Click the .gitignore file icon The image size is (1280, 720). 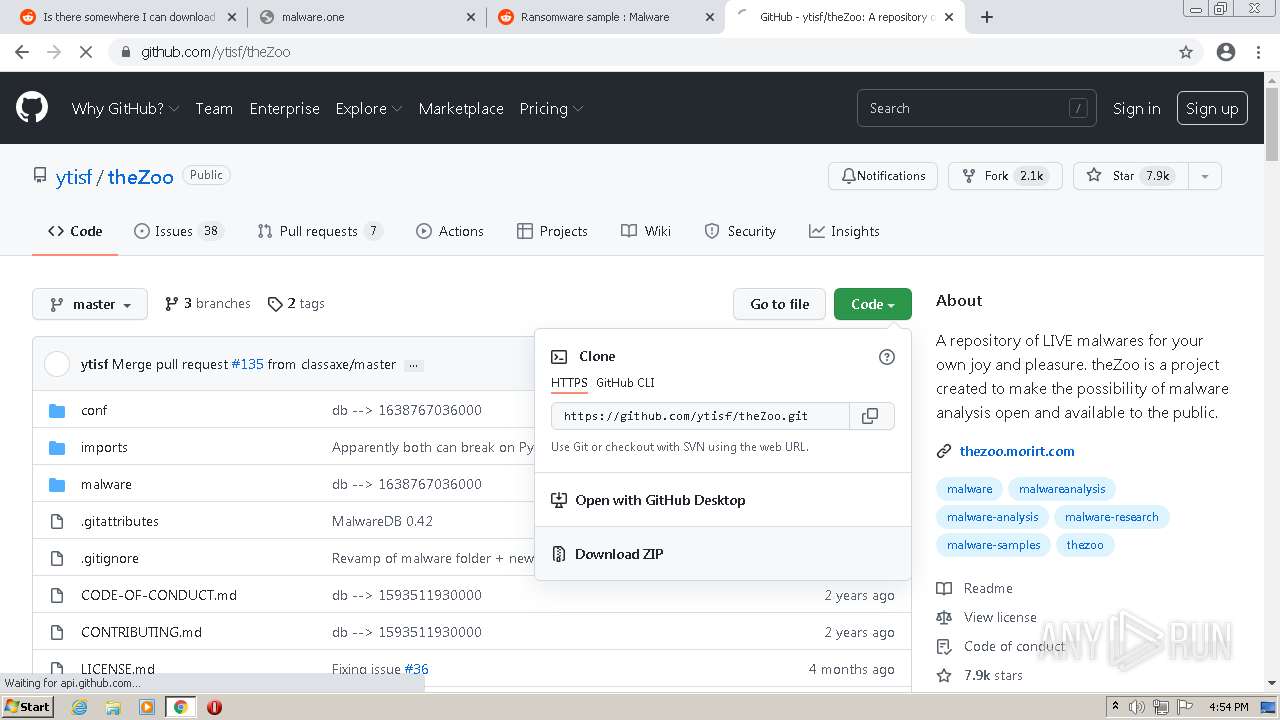click(x=57, y=558)
